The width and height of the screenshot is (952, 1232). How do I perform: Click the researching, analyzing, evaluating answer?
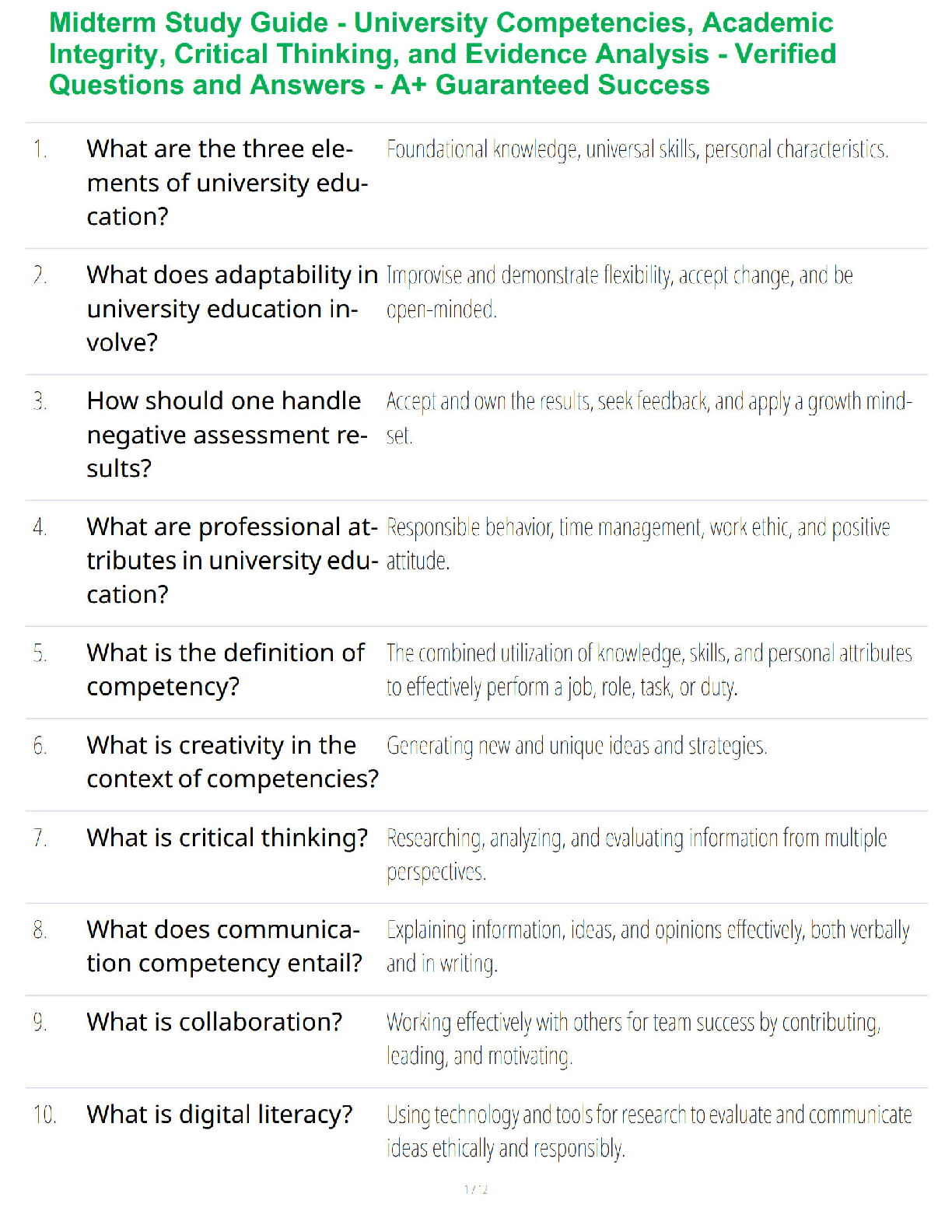636,855
